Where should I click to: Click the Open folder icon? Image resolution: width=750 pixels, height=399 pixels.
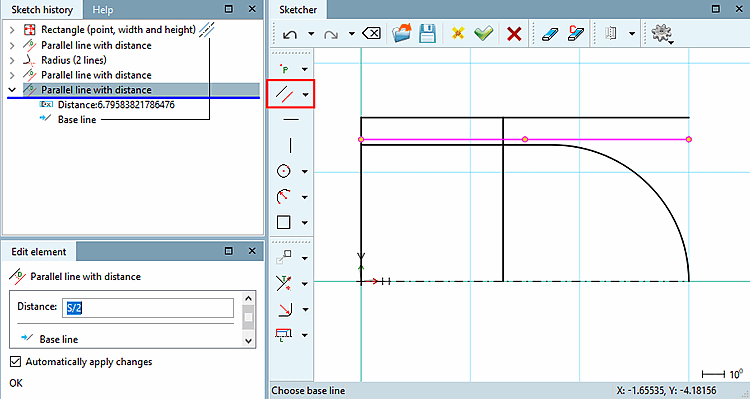click(401, 34)
